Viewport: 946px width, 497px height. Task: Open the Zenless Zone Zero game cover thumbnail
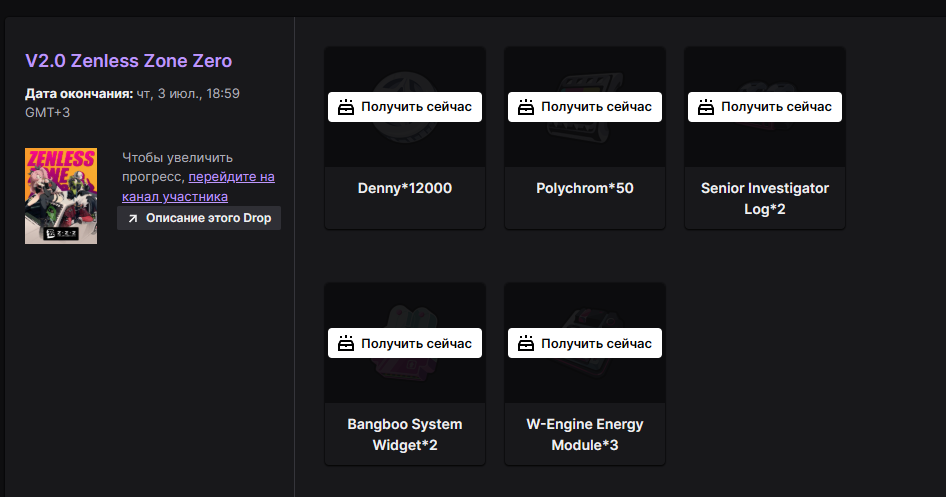point(61,196)
